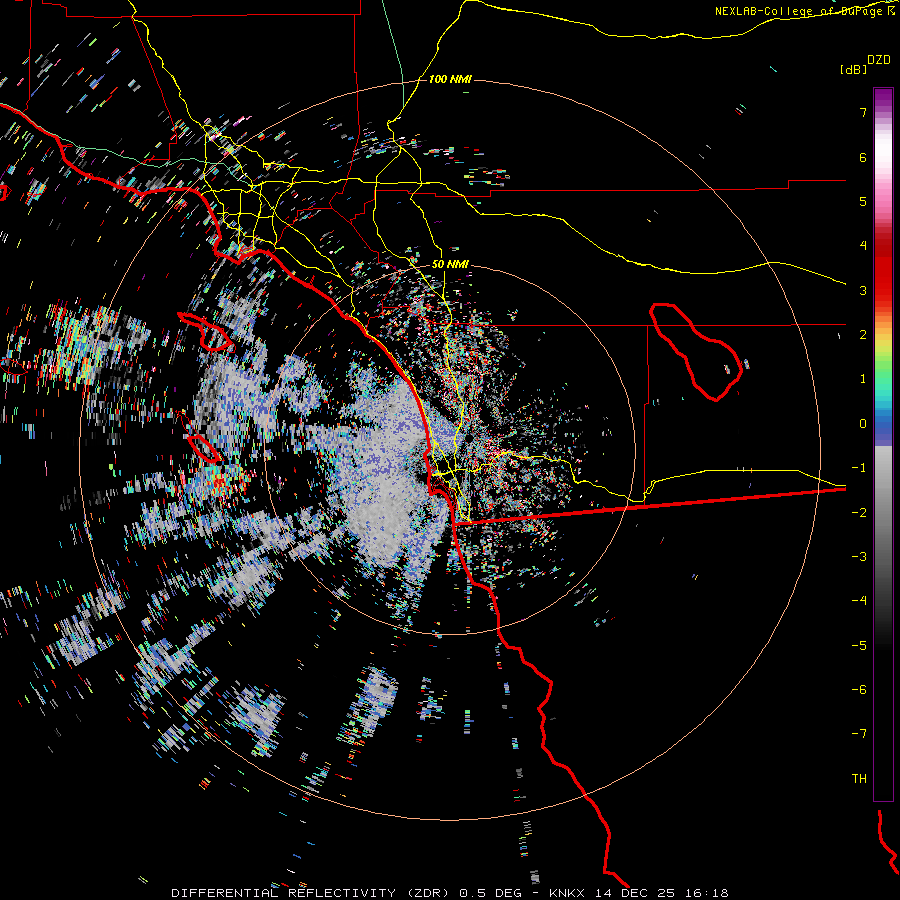Viewport: 900px width, 900px height.
Task: Click the 6 value on the color scale
Action: pyautogui.click(x=863, y=157)
